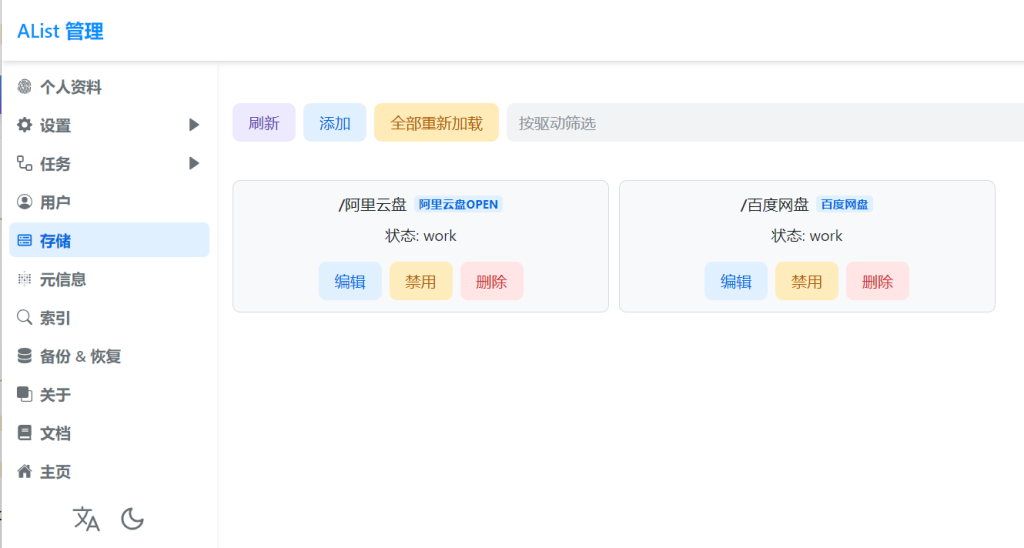Disable the 百度网盘 storage with 禁用

806,281
